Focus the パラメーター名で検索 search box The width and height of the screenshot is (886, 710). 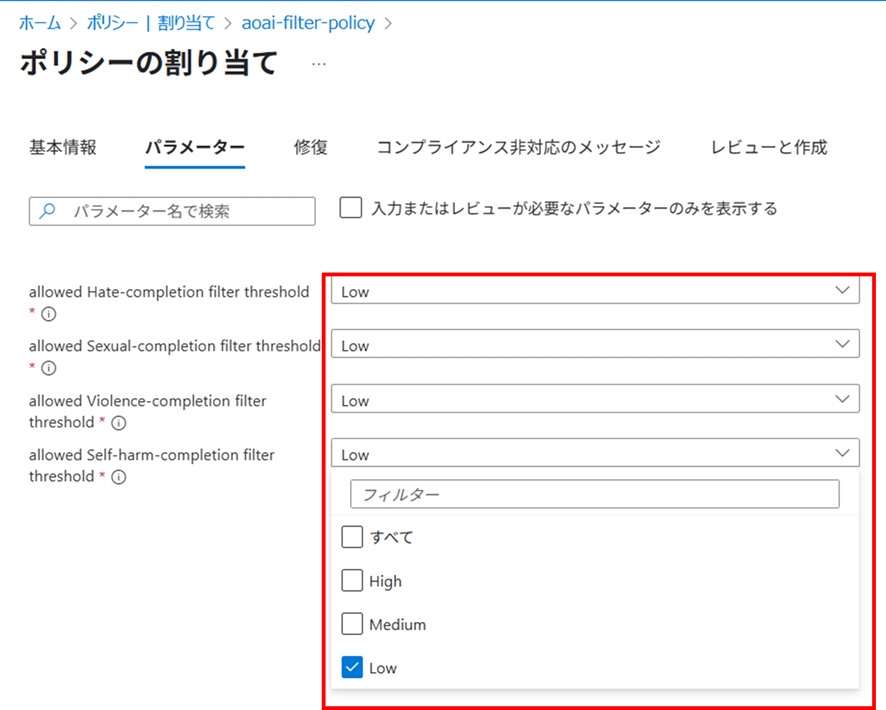[172, 211]
